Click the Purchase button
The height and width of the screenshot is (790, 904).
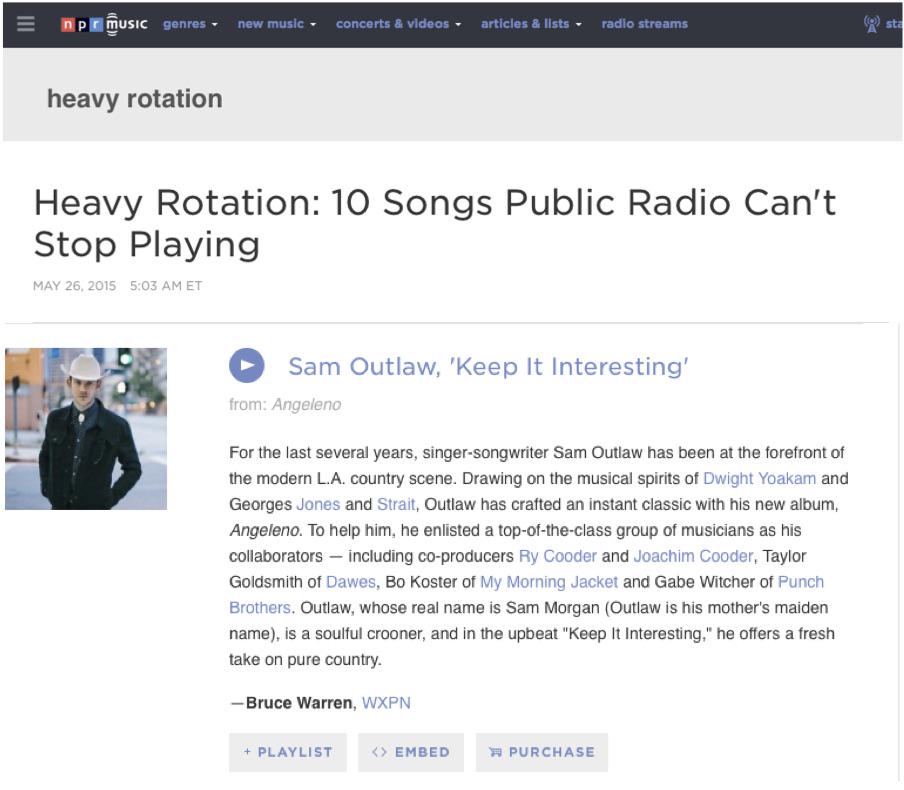[x=541, y=752]
